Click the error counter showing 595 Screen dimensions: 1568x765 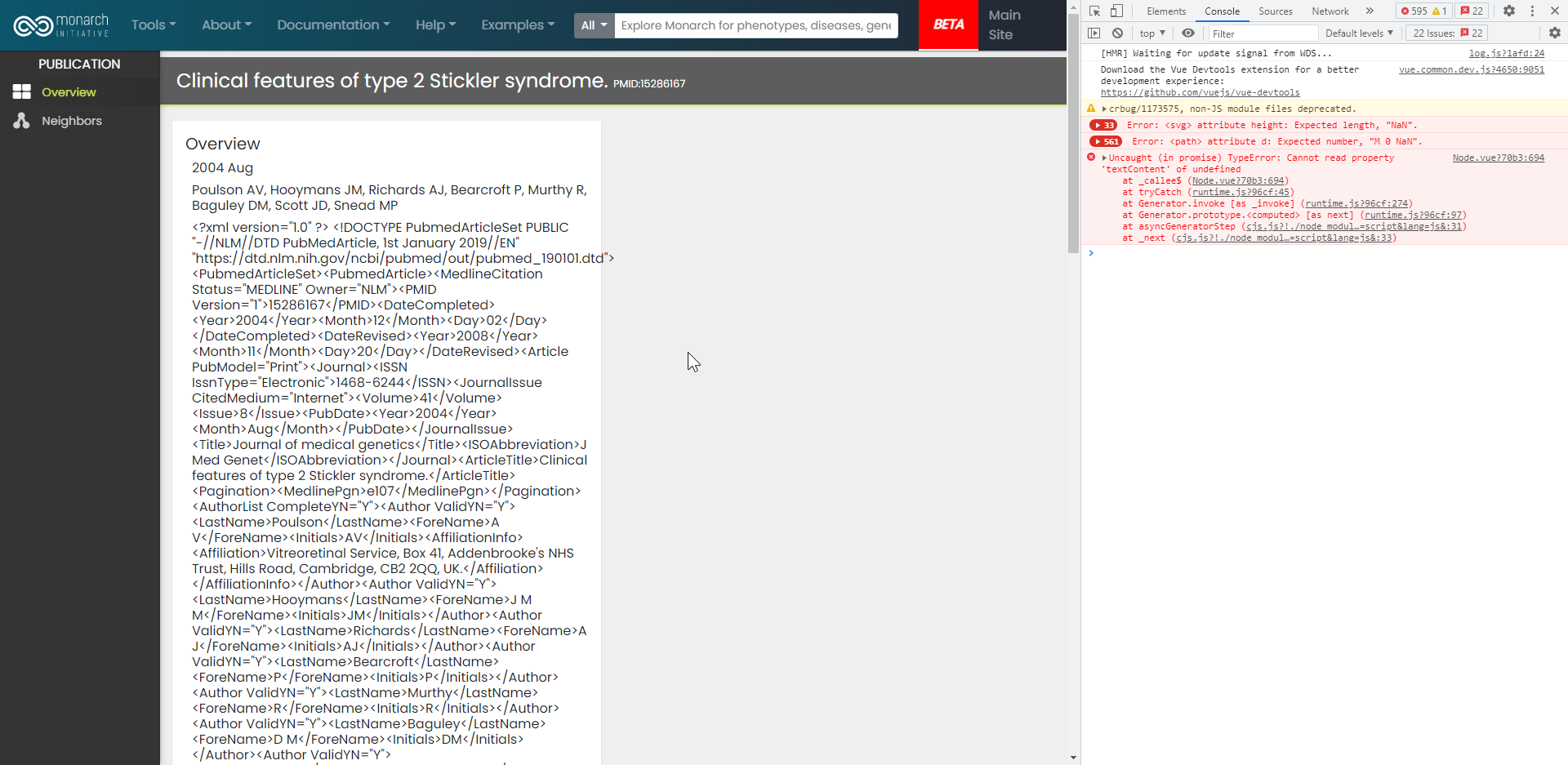pos(1419,11)
